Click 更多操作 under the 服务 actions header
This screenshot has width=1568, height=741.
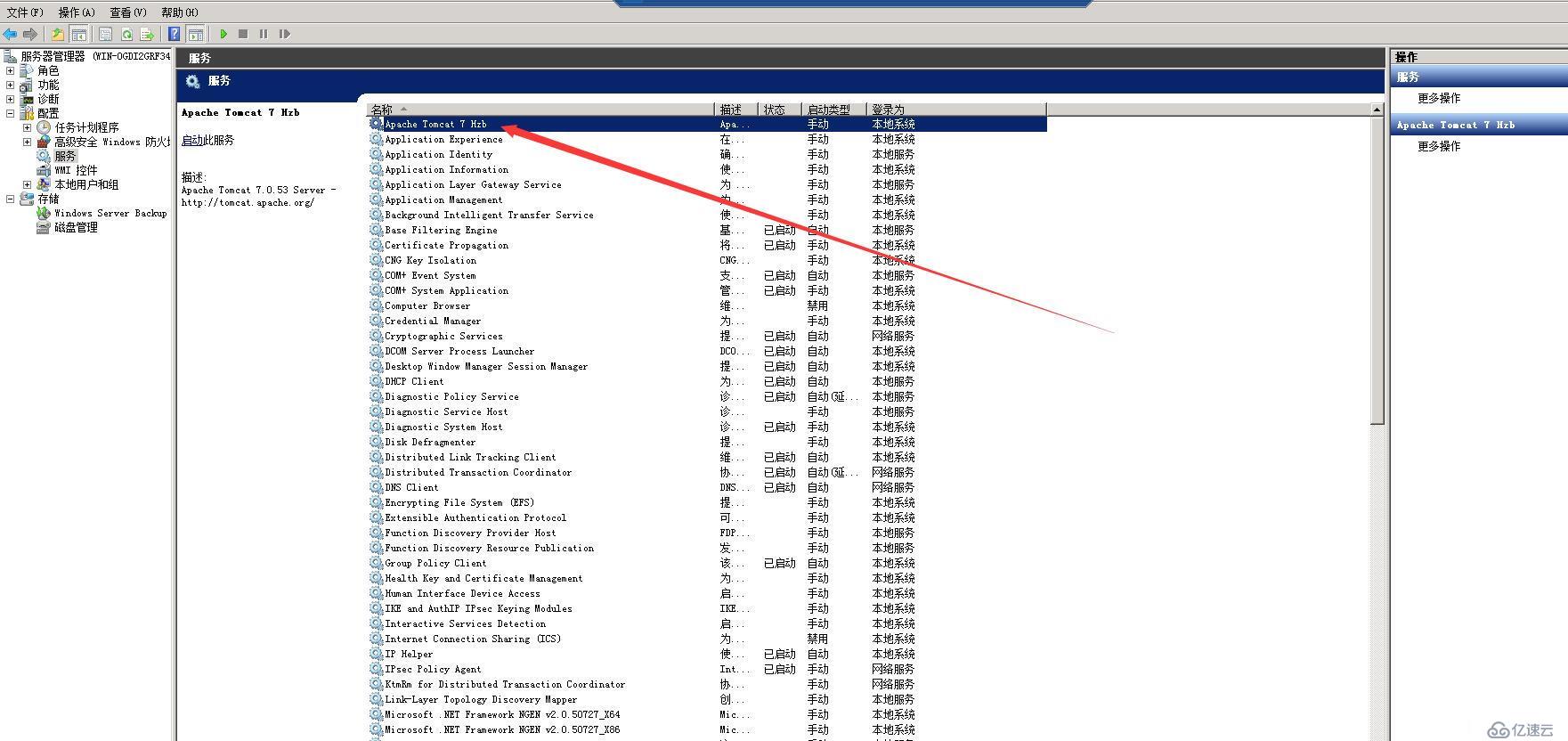click(1439, 98)
